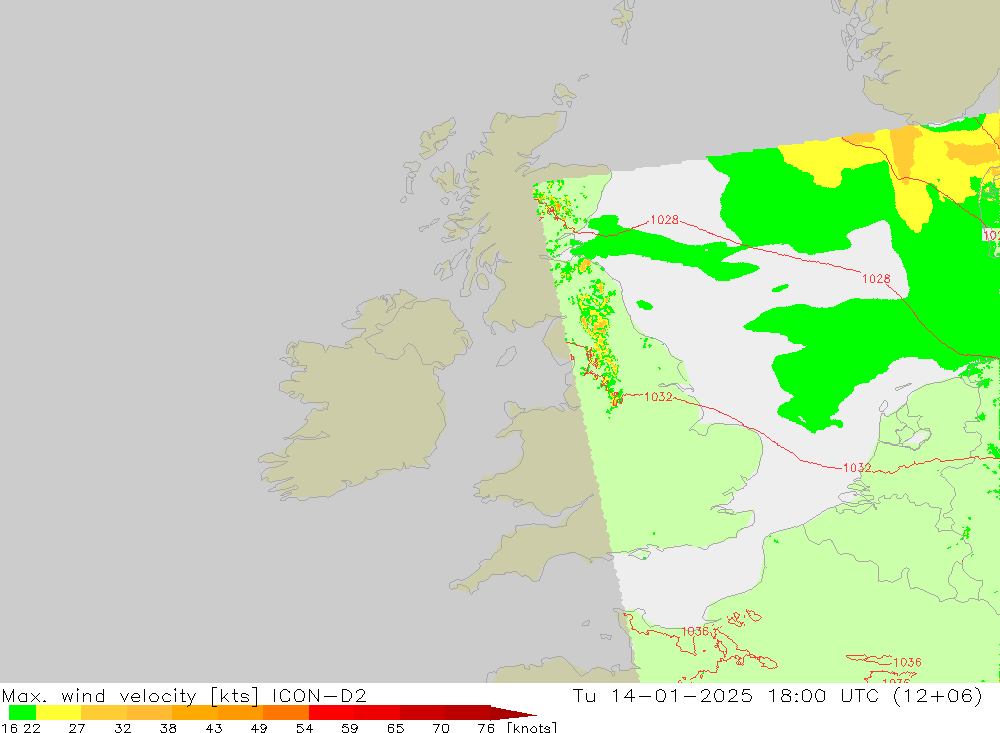Screen dimensions: 1000x733
Task: Click the '1032' isobar label over northern England
Action: [658, 397]
